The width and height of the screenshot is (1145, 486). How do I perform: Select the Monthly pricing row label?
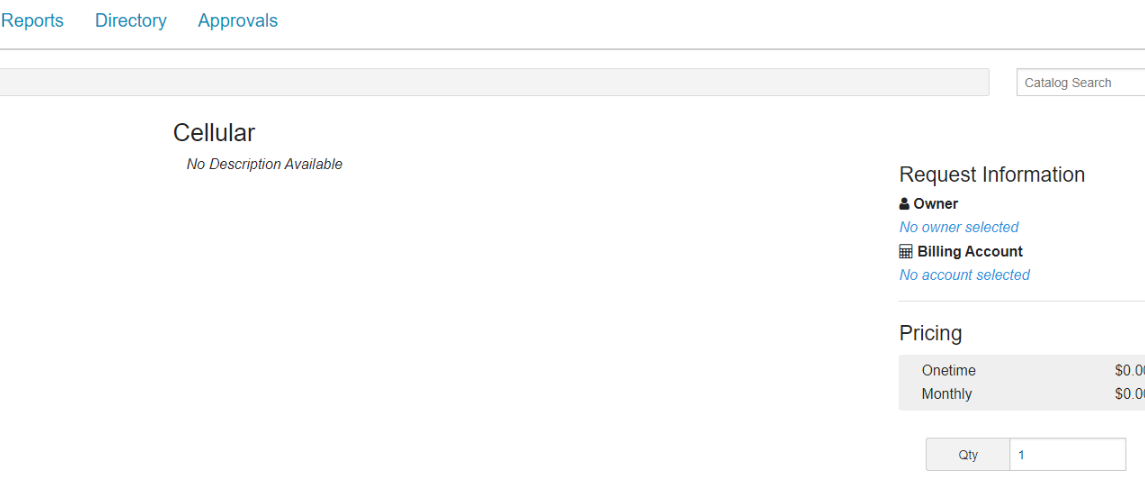pyautogui.click(x=947, y=394)
